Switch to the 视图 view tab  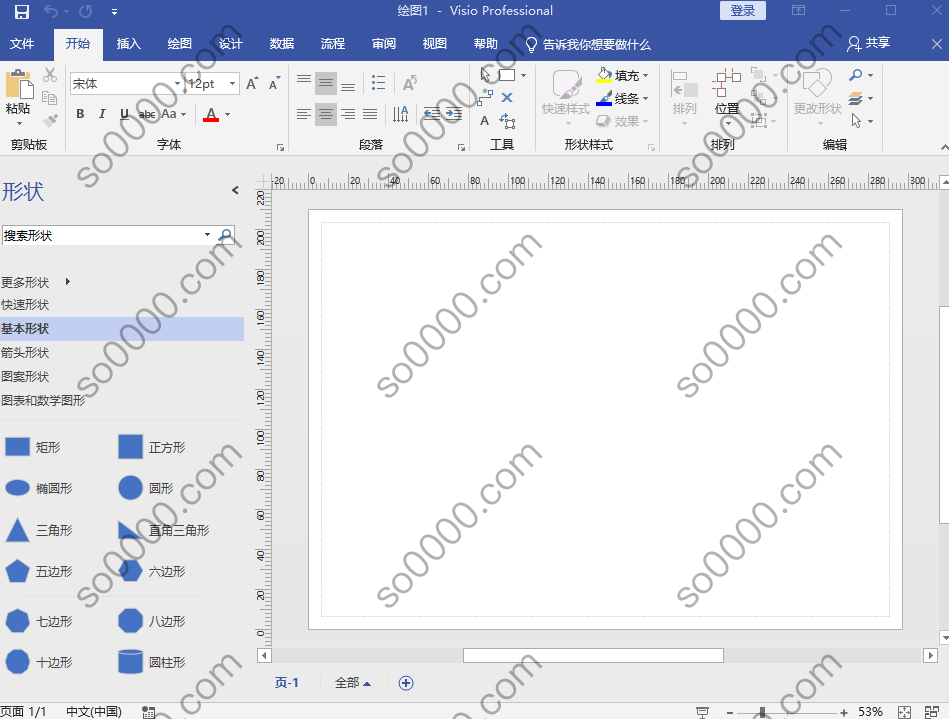pos(435,44)
